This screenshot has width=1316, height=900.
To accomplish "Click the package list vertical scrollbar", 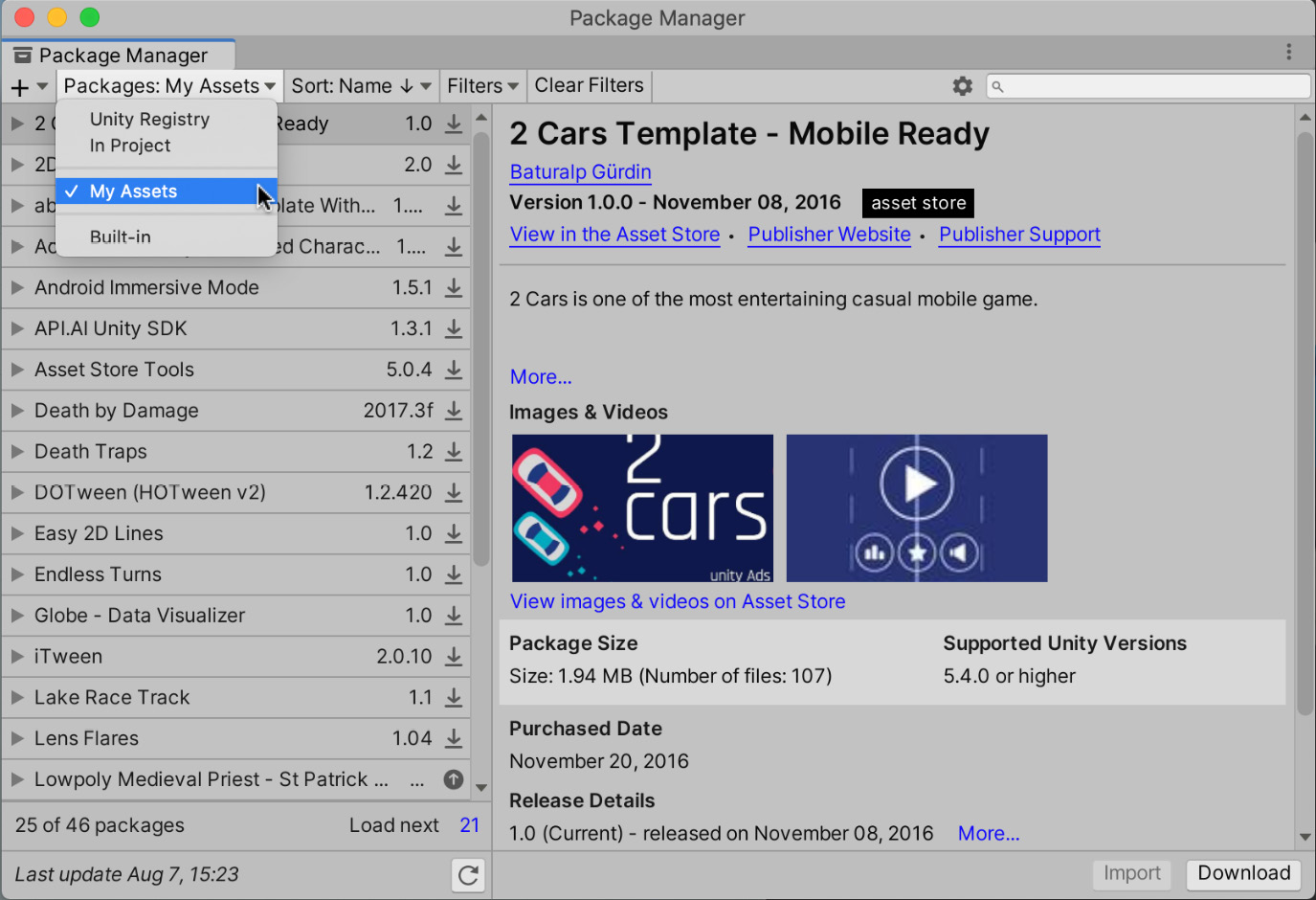I will coord(481,350).
